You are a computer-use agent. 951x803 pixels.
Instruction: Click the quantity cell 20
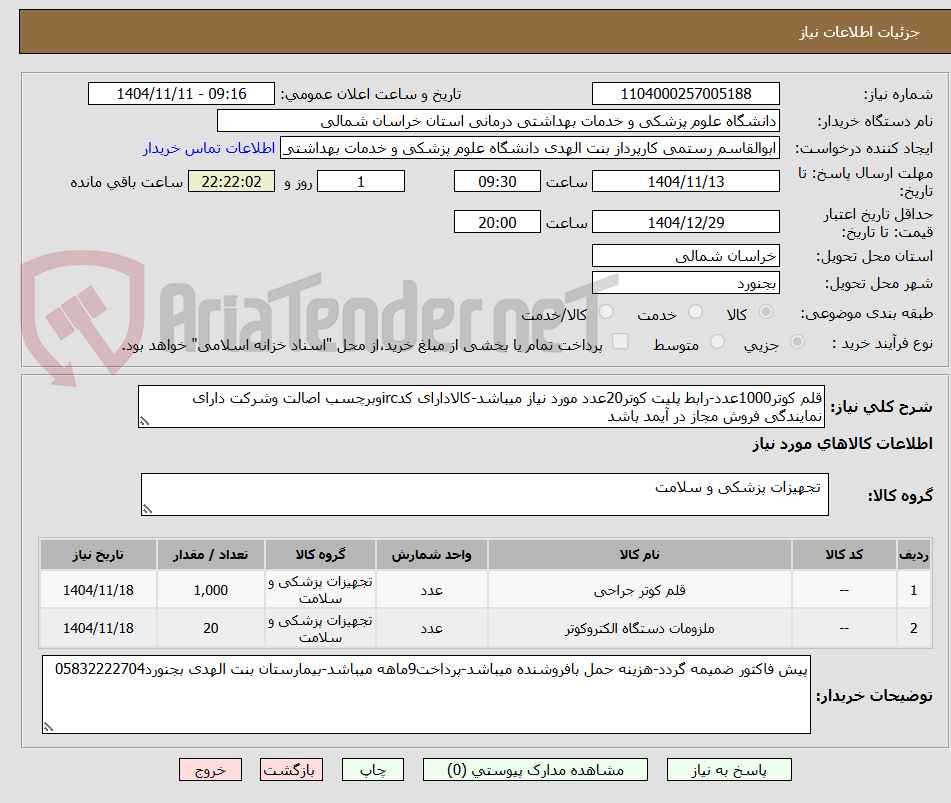(210, 628)
